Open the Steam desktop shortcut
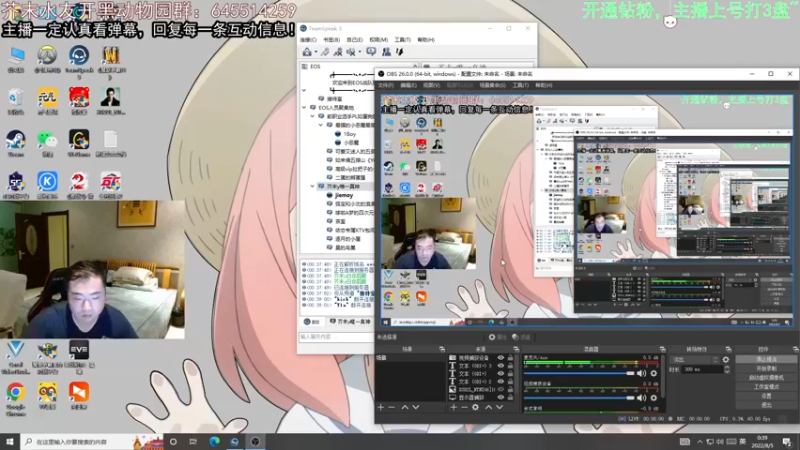The height and width of the screenshot is (450, 800). tap(16, 142)
